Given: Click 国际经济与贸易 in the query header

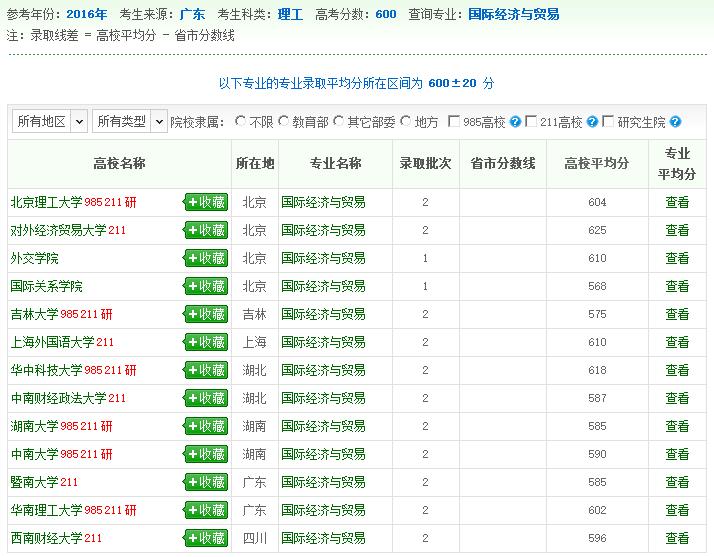Looking at the screenshot, I should (x=514, y=15).
